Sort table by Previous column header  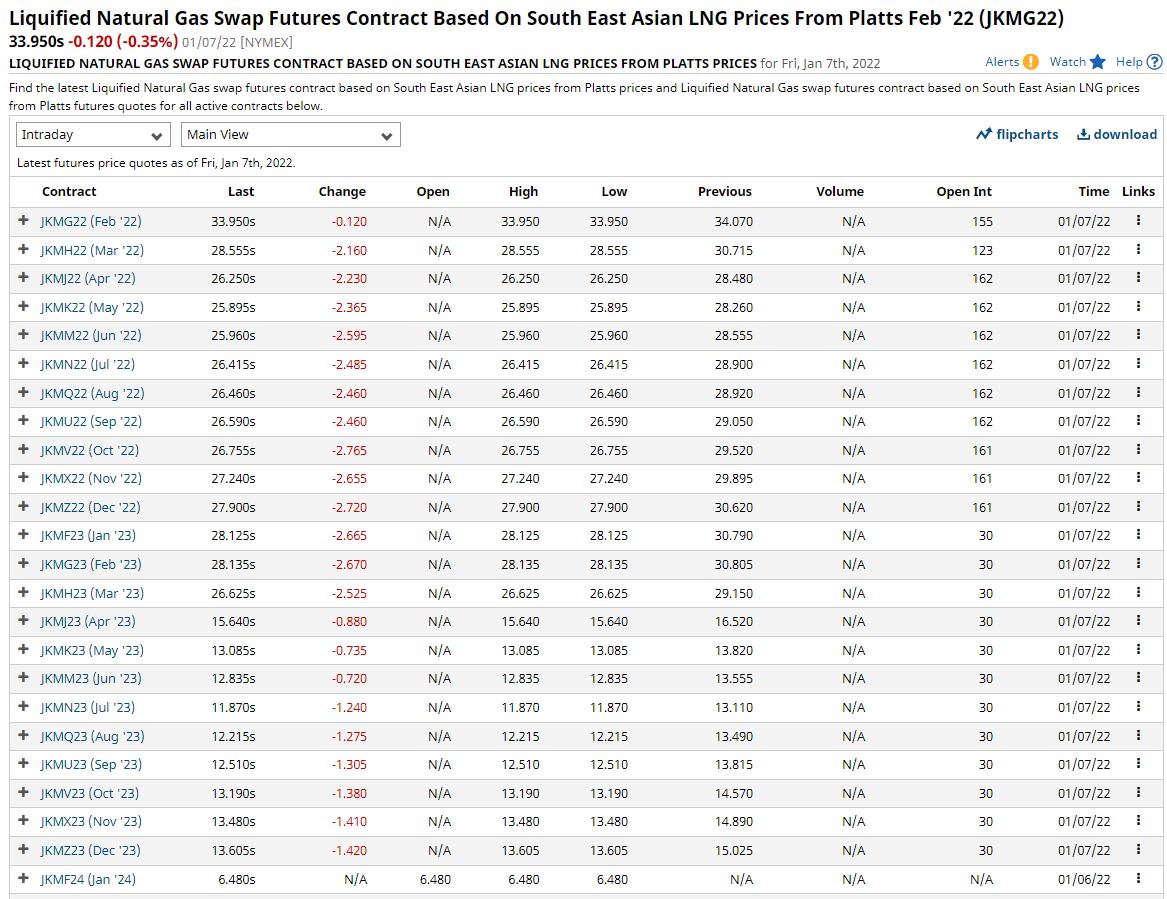point(724,191)
